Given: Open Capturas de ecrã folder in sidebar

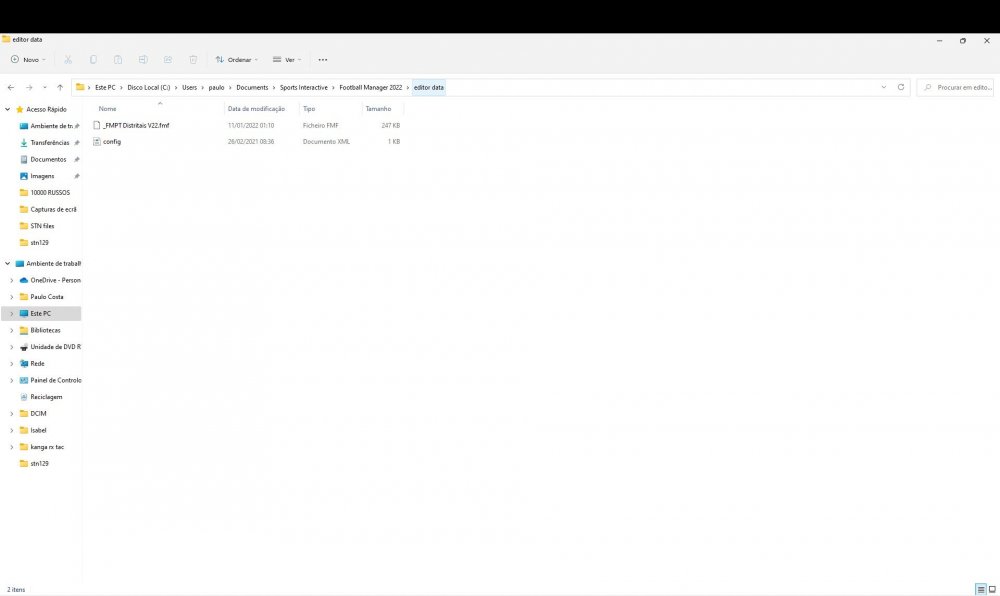Looking at the screenshot, I should point(53,209).
